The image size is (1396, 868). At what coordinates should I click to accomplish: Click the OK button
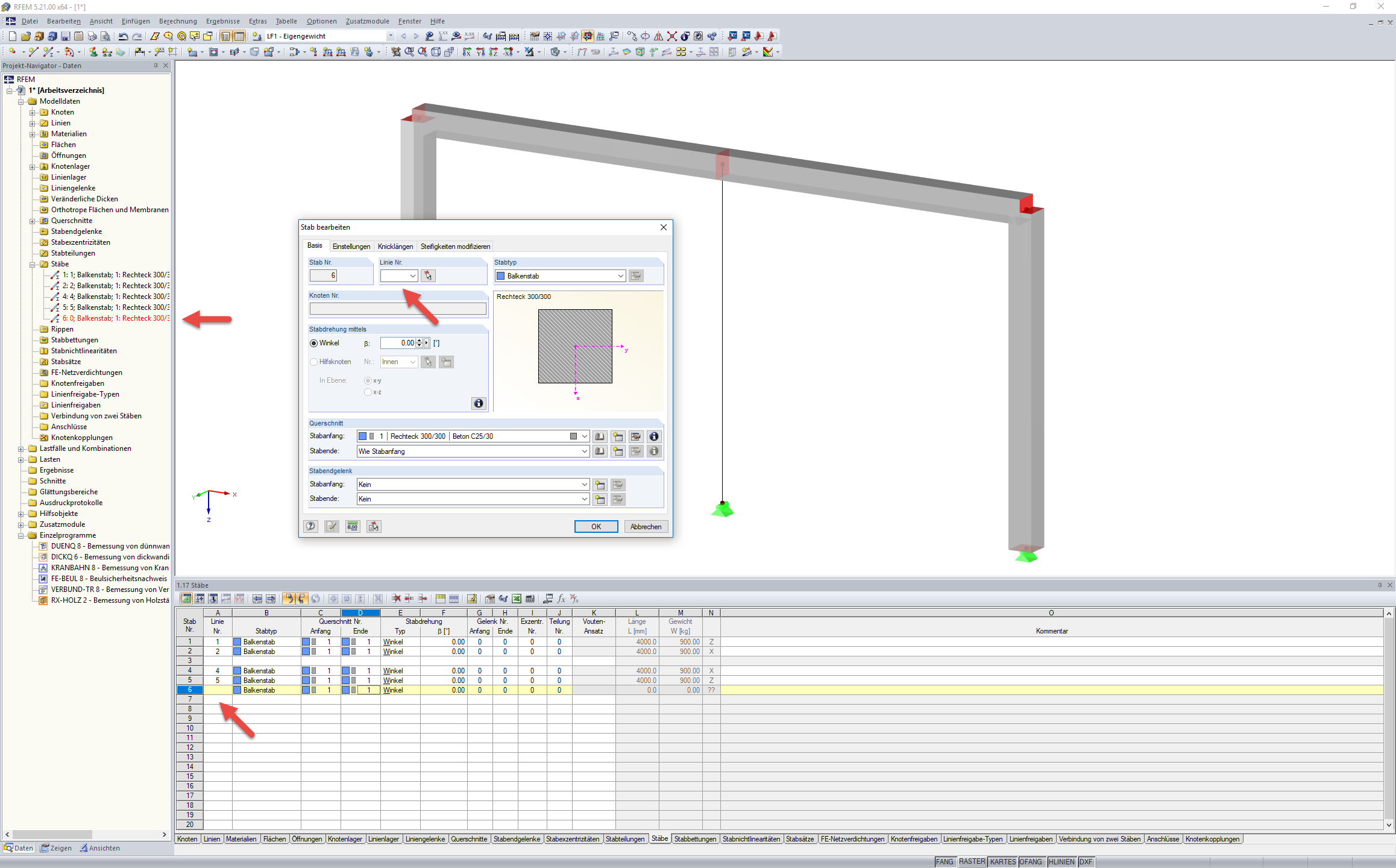click(x=596, y=527)
